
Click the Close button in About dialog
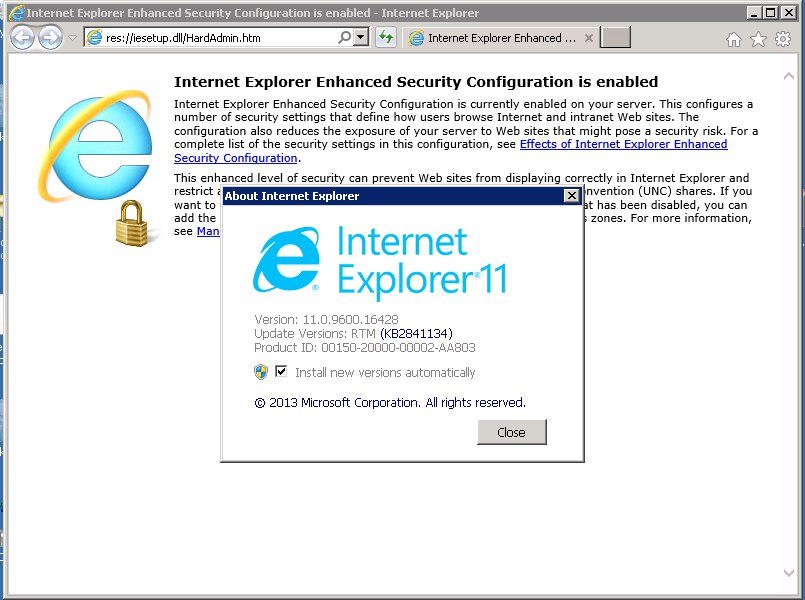[x=511, y=432]
